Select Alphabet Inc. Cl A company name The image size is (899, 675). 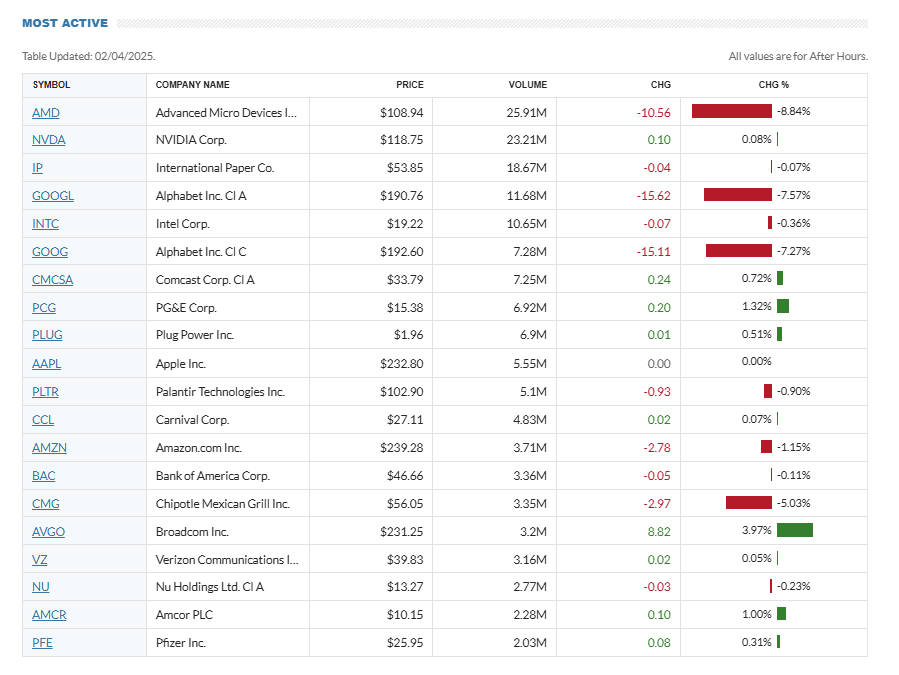pyautogui.click(x=201, y=196)
